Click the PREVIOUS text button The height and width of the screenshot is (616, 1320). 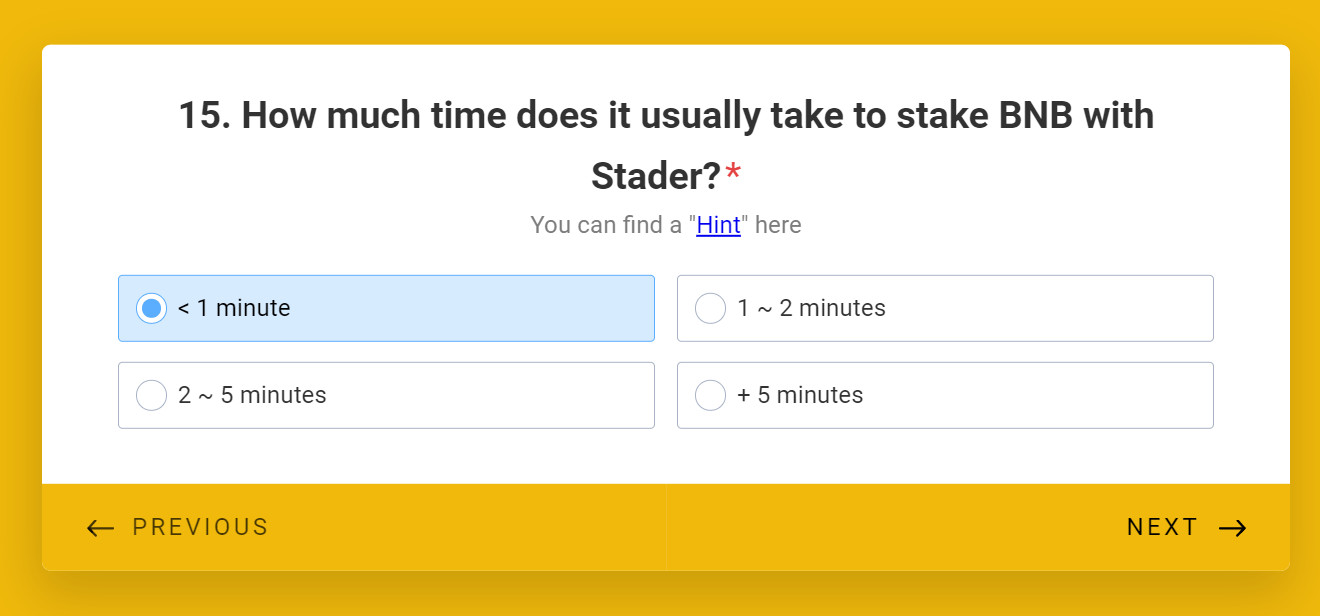point(200,527)
